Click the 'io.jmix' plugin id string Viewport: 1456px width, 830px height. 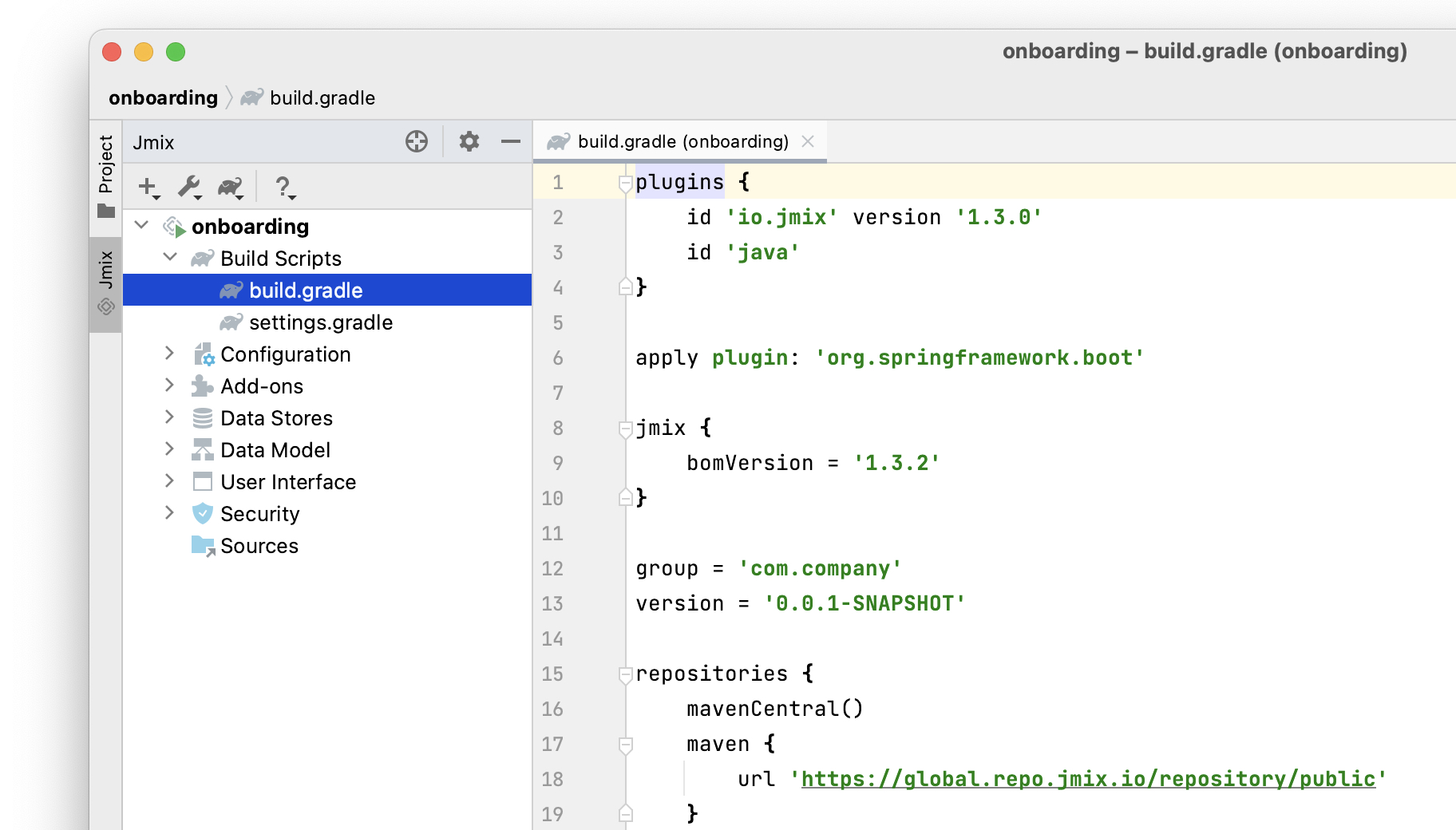[782, 217]
